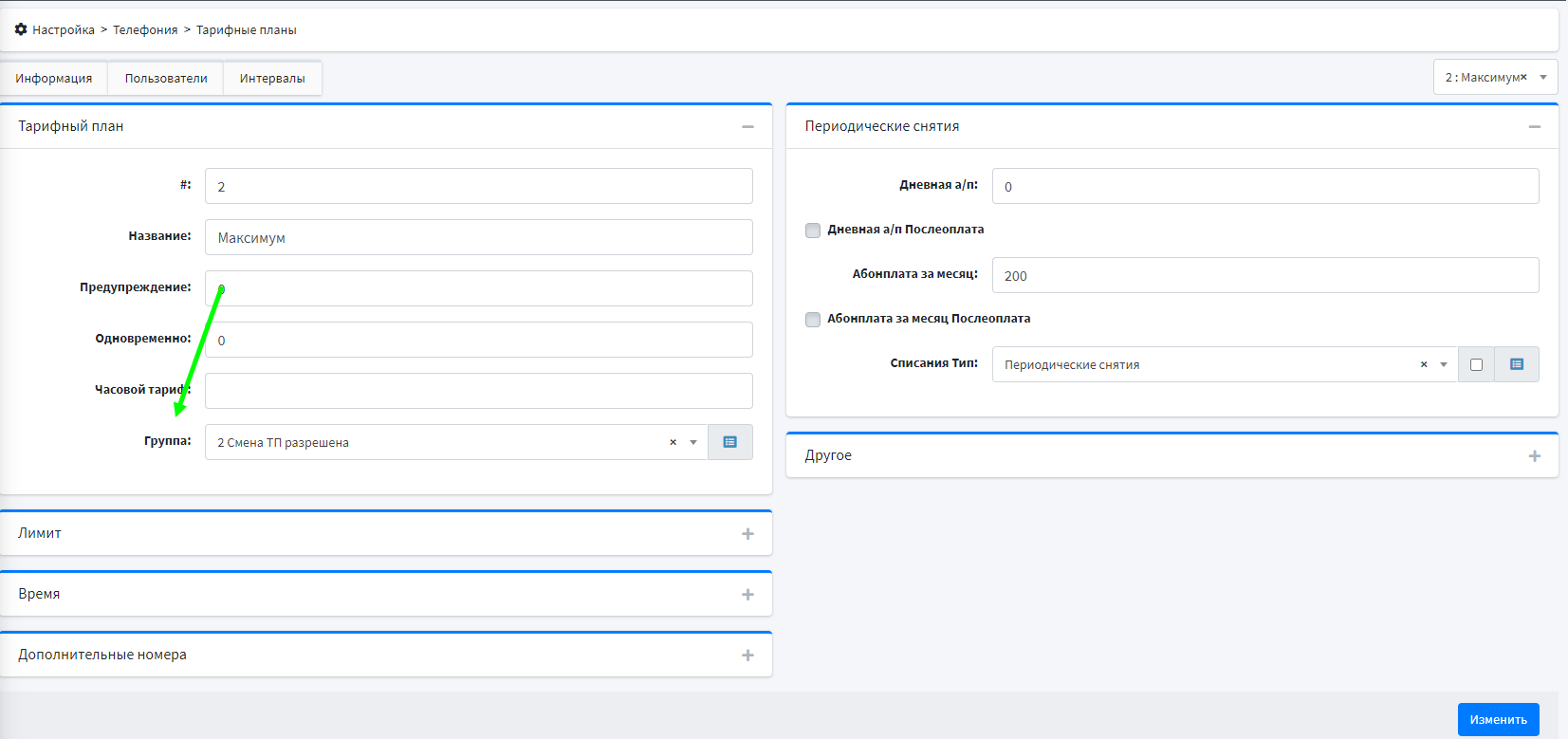Click the settings gear icon in breadcrumb

[21, 29]
